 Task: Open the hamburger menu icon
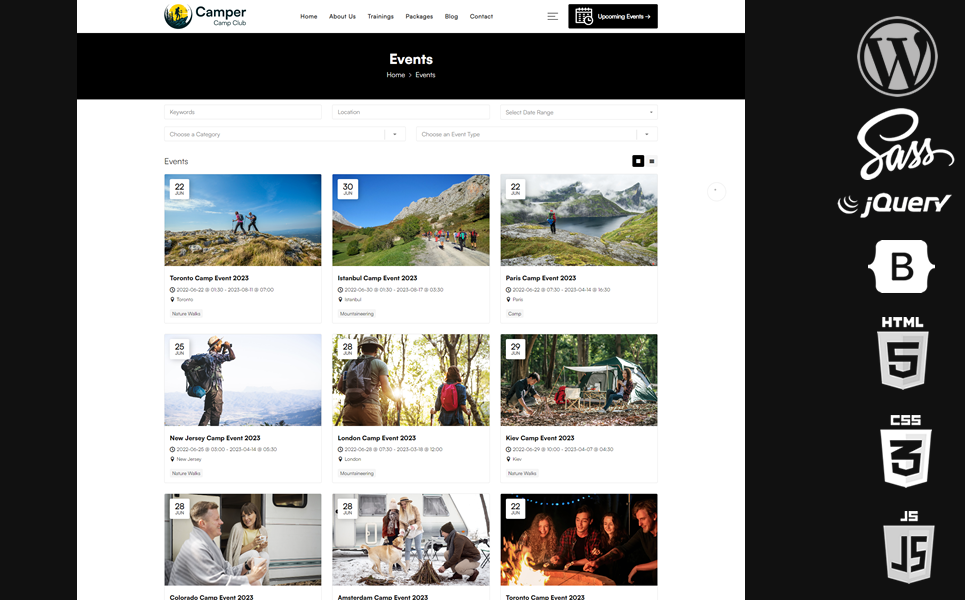click(552, 16)
